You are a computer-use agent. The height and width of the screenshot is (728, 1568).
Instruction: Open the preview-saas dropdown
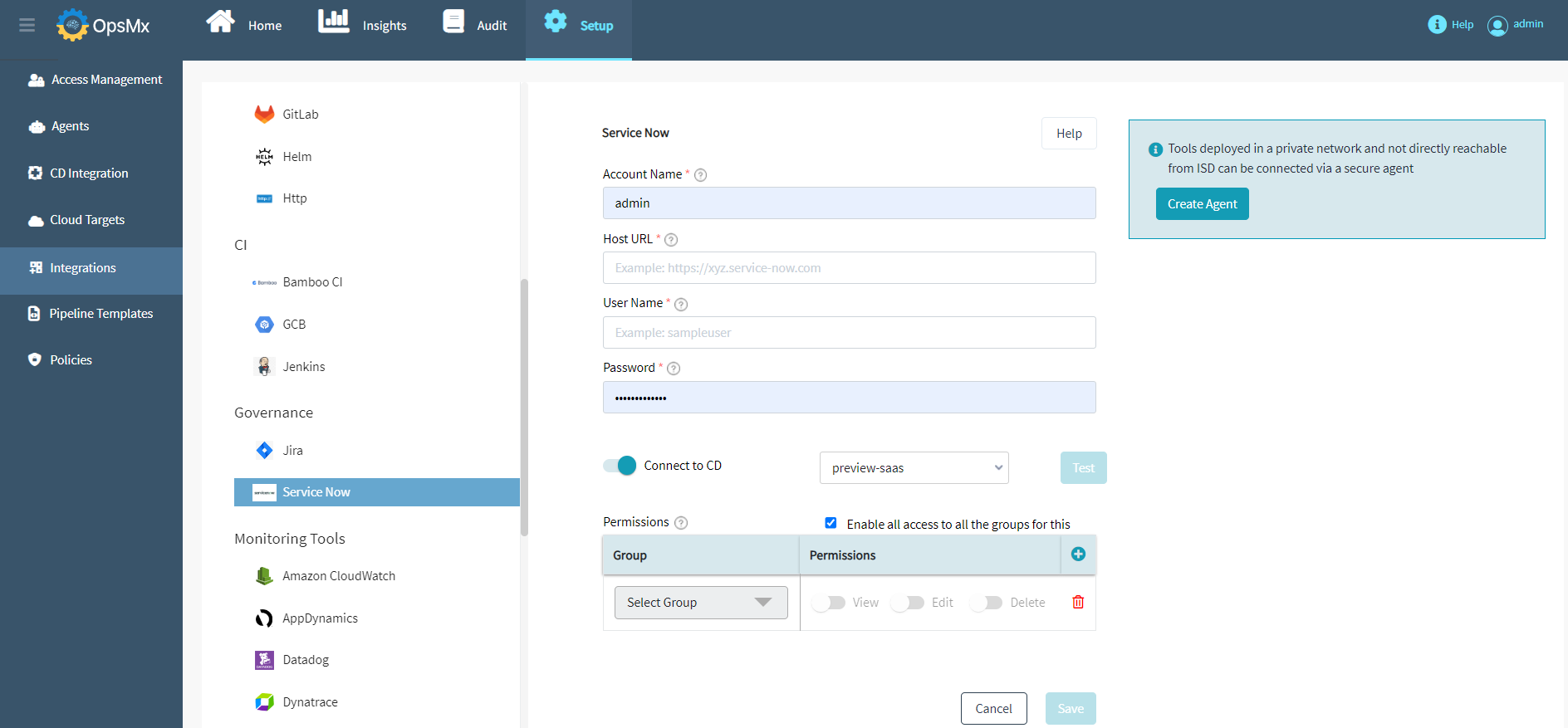[914, 468]
